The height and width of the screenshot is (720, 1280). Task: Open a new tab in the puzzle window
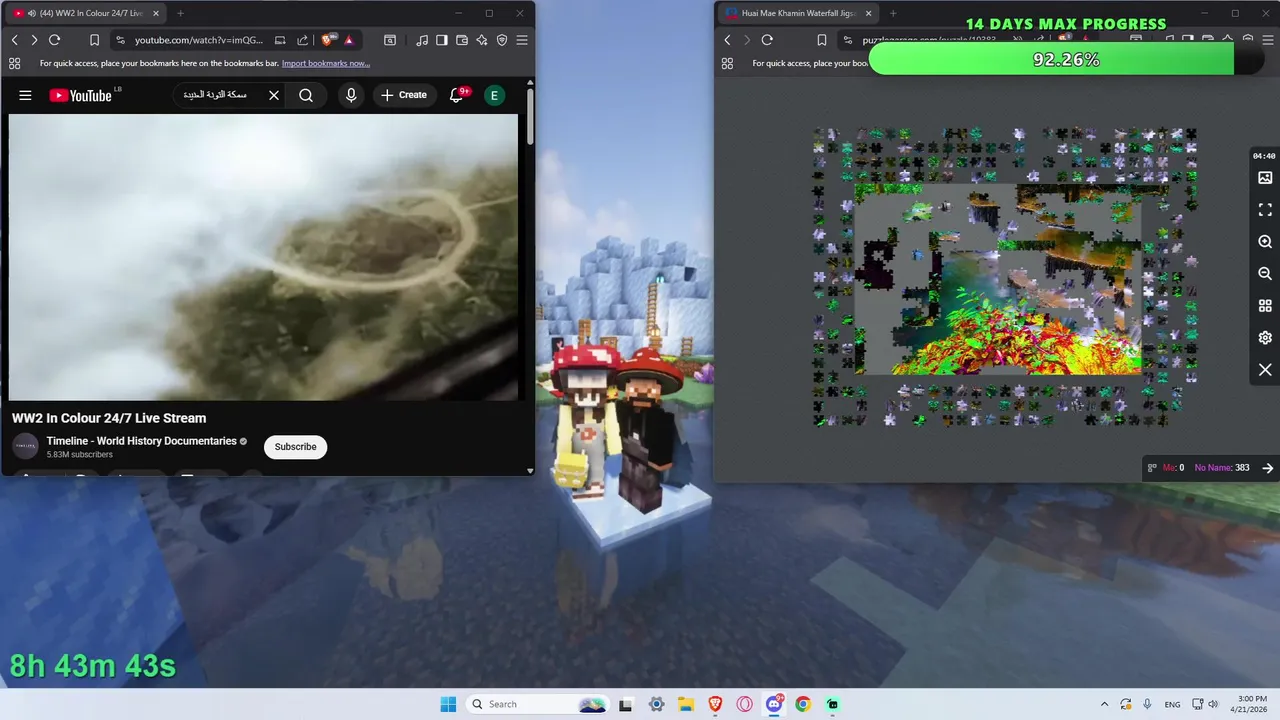point(893,13)
